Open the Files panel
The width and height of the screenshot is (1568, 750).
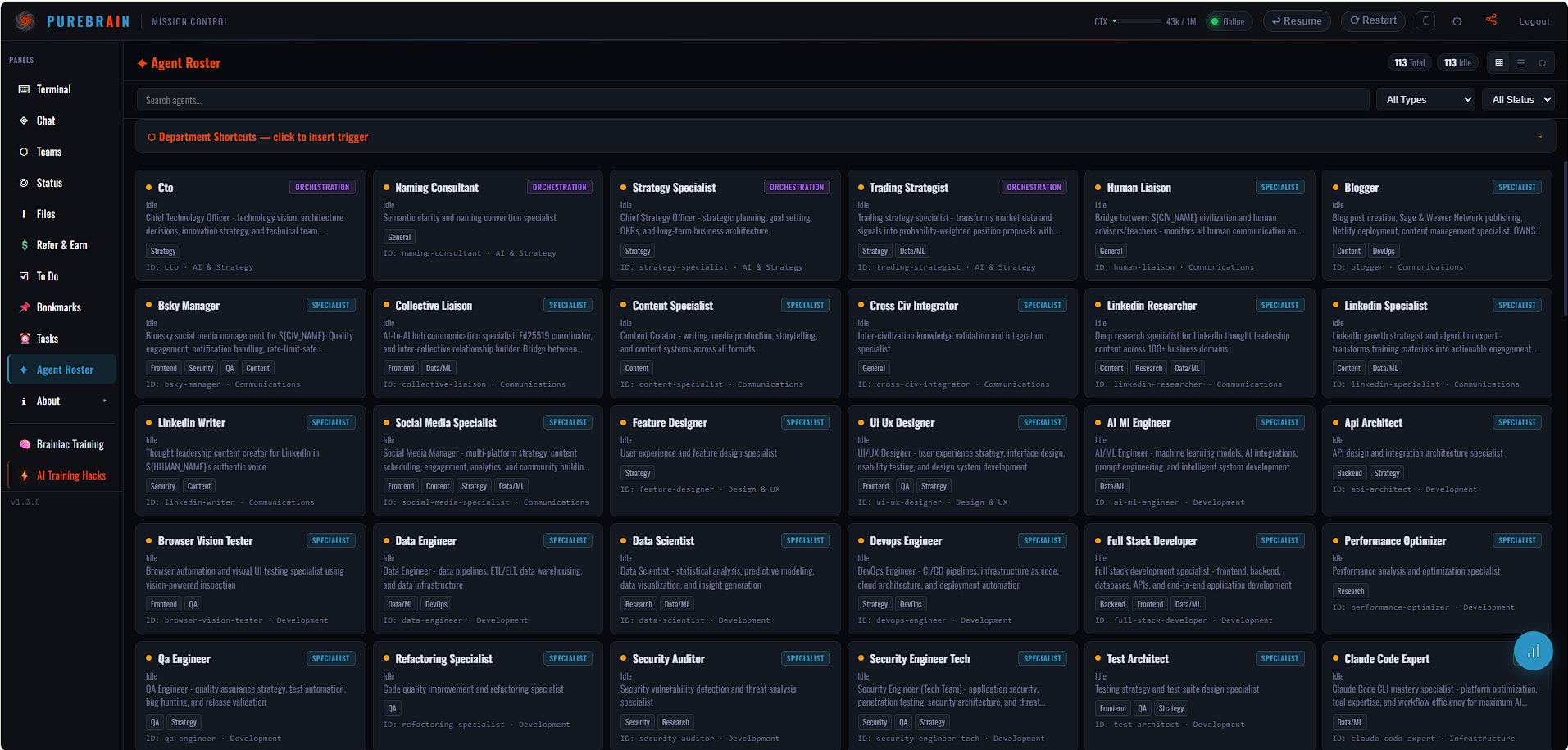[61, 214]
